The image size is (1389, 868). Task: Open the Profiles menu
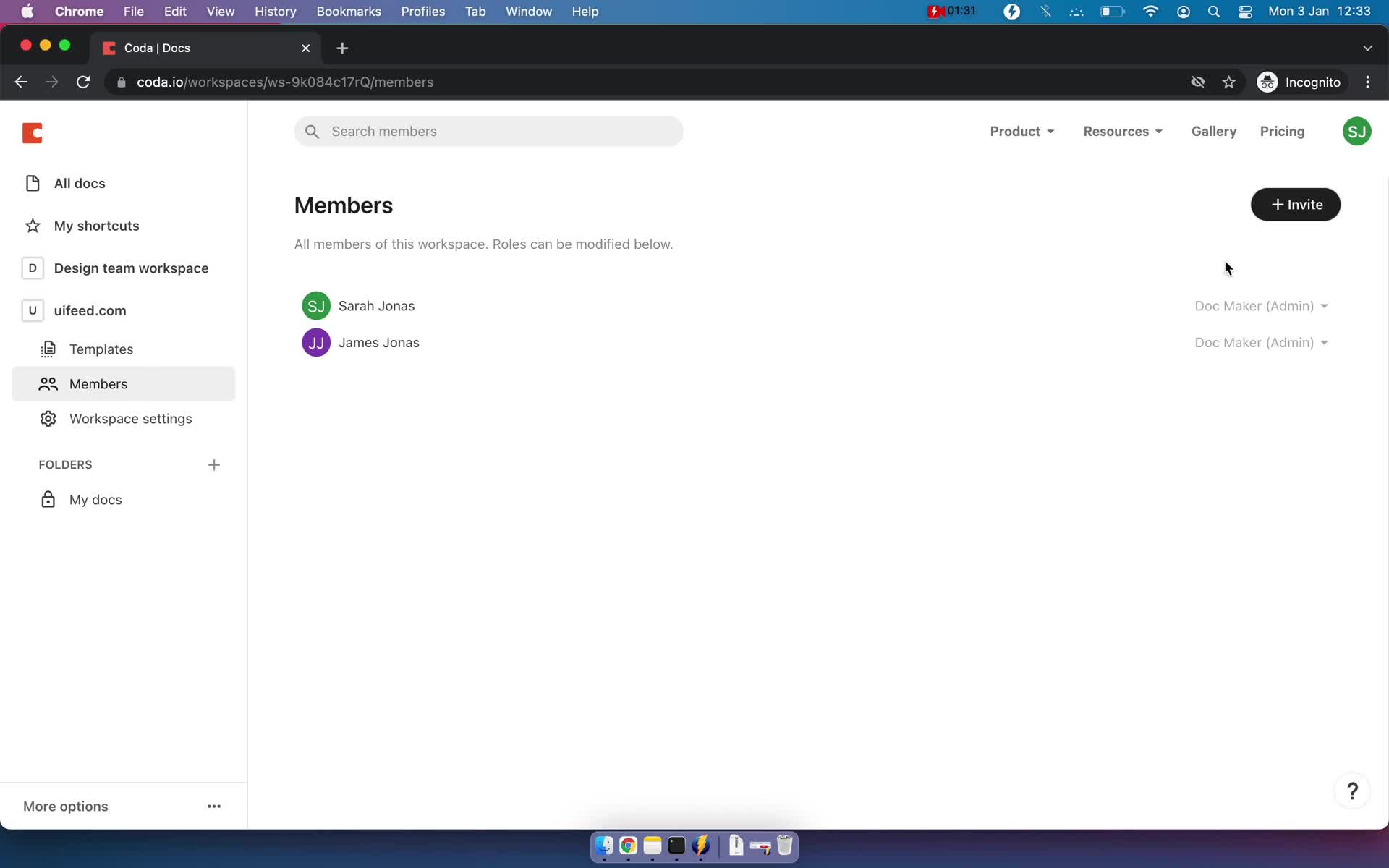point(423,12)
